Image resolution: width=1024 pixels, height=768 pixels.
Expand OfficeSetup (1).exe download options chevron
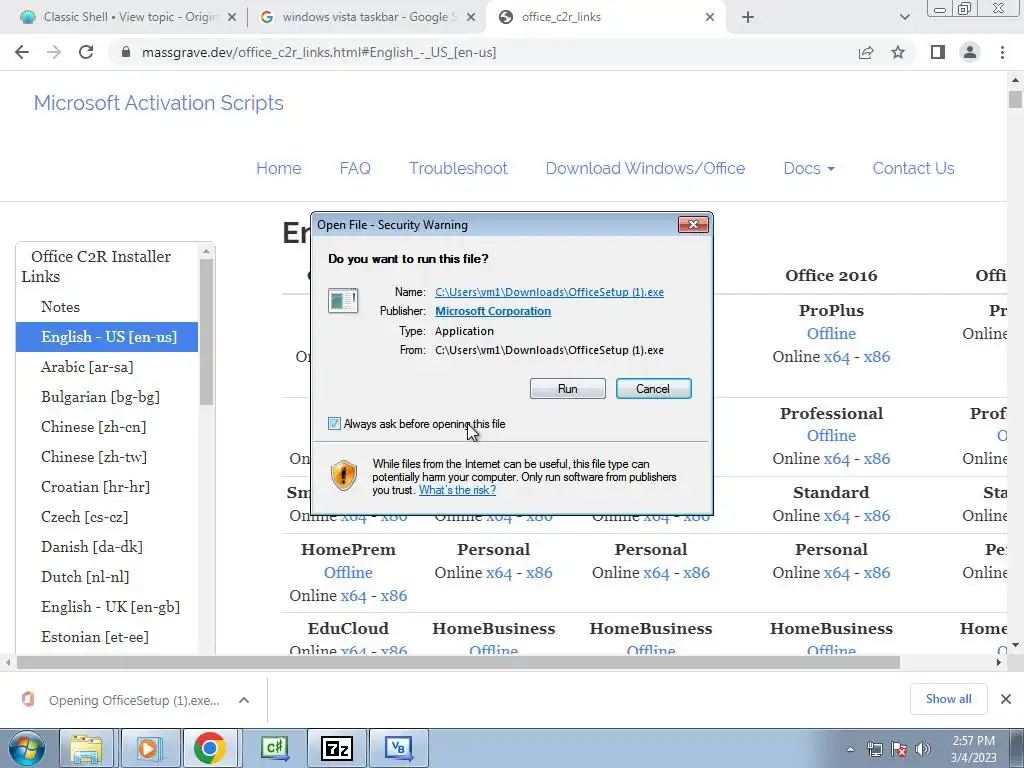(x=244, y=700)
